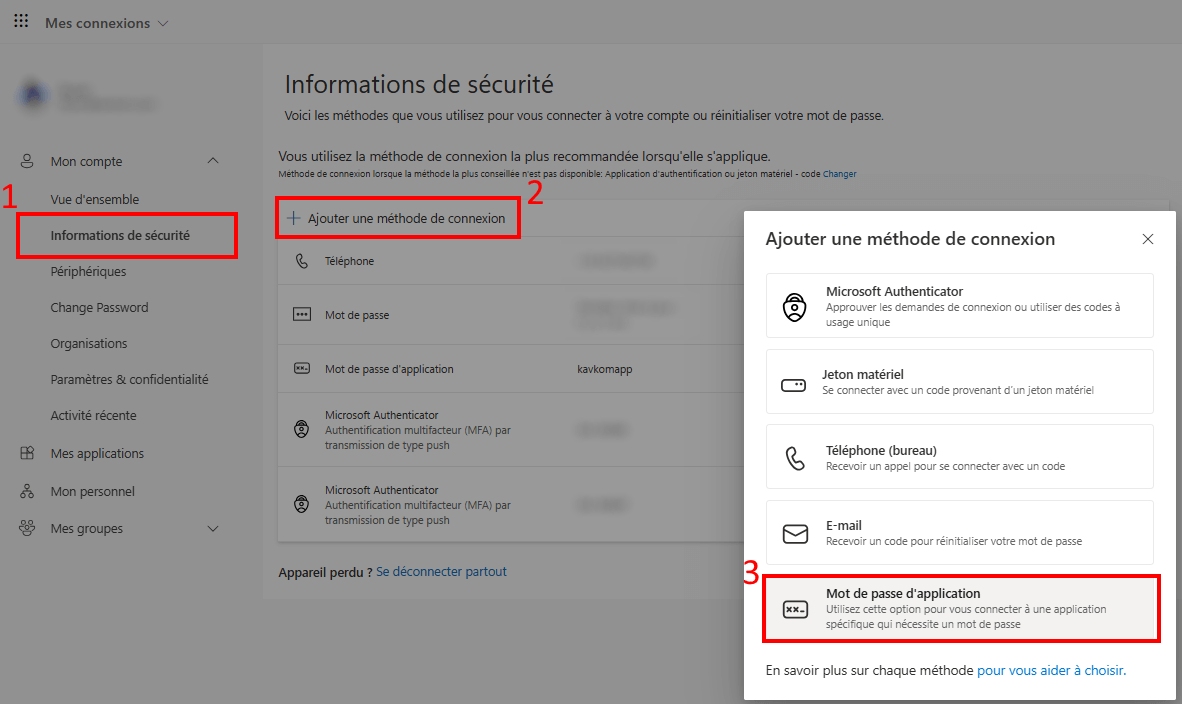
Task: Expand the Mes groupes section
Action: (213, 528)
